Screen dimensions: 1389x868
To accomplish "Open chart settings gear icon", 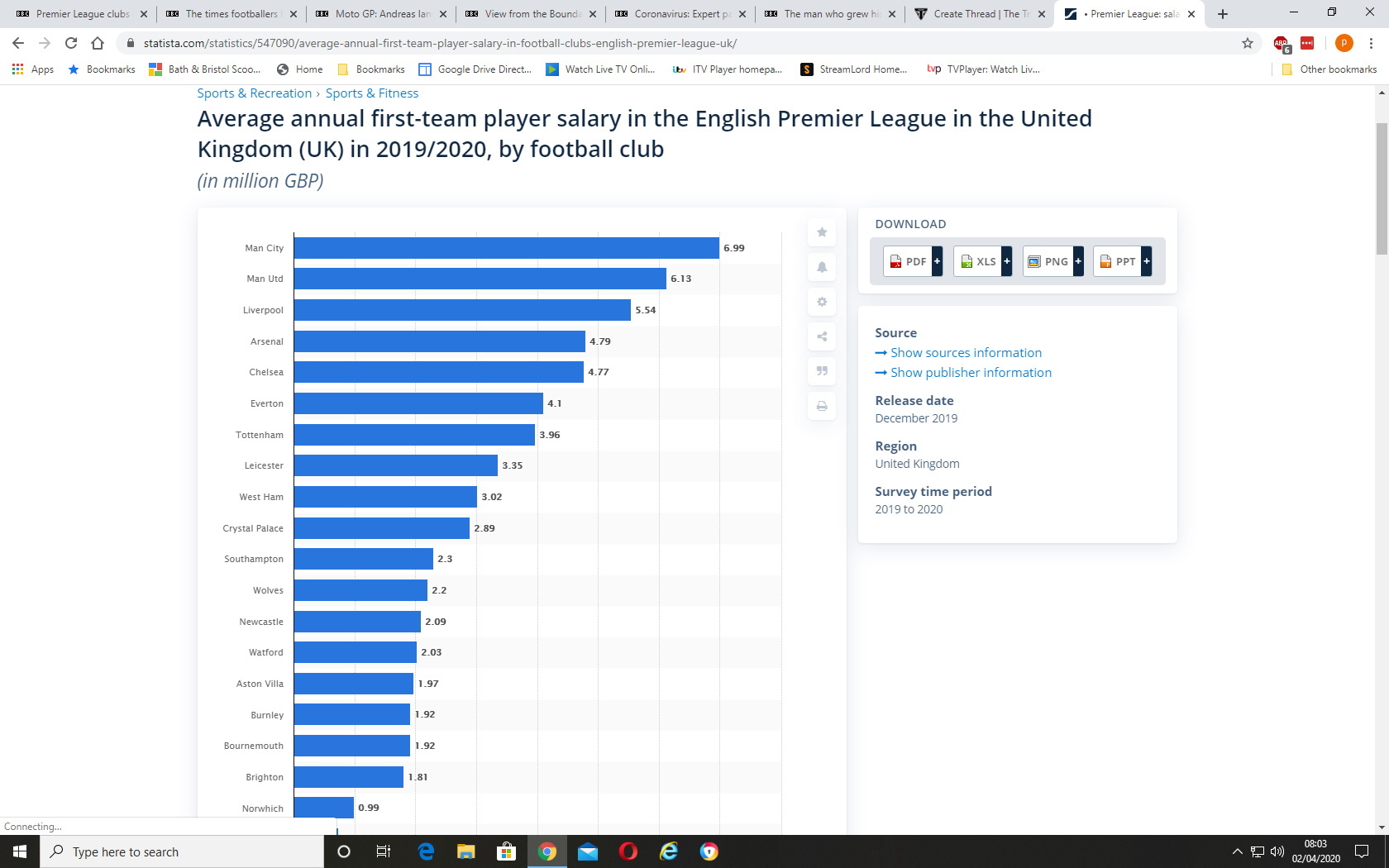I will pyautogui.click(x=822, y=302).
